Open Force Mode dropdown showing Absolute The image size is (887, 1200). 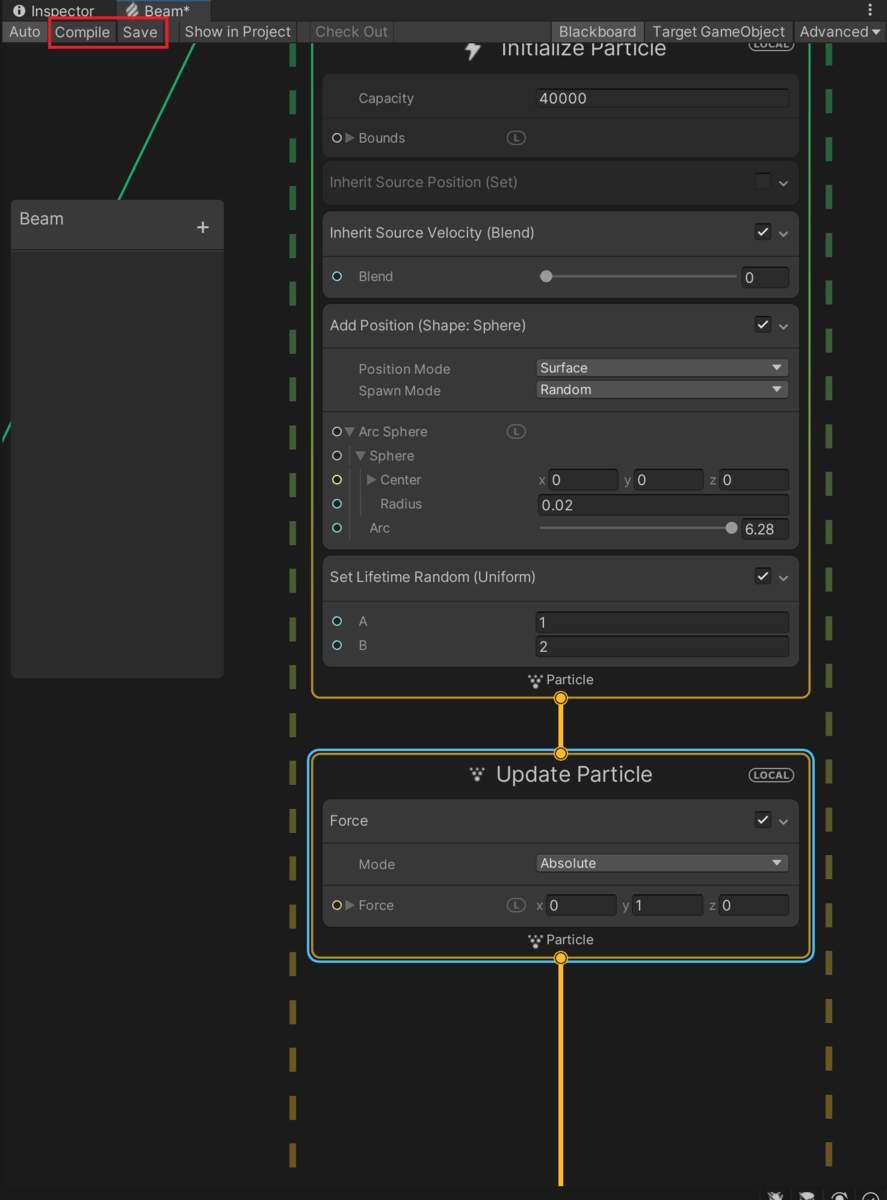[x=662, y=863]
